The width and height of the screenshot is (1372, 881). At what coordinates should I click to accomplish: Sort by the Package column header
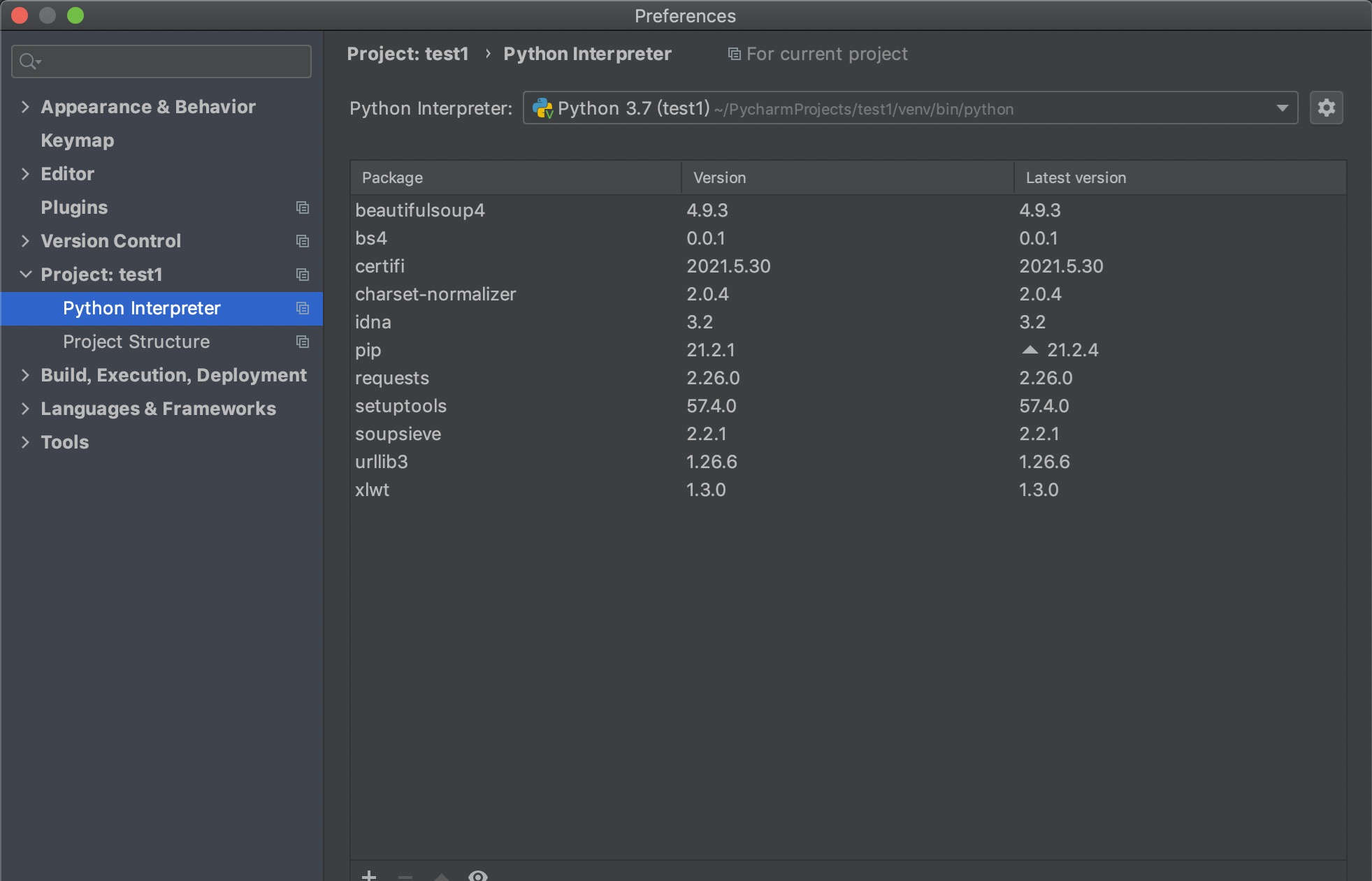516,177
